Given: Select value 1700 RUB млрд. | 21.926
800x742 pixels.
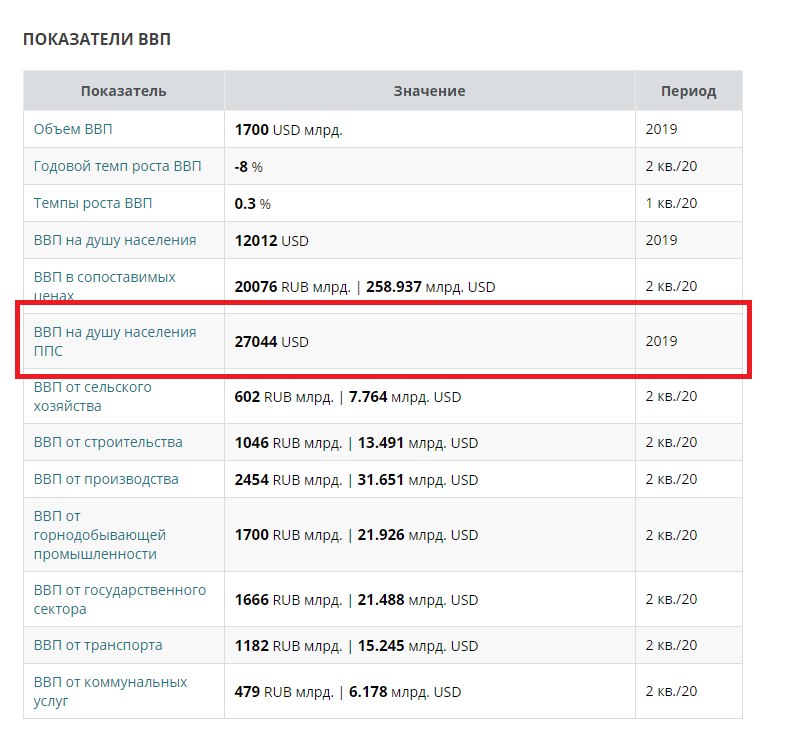Looking at the screenshot, I should (x=319, y=535).
